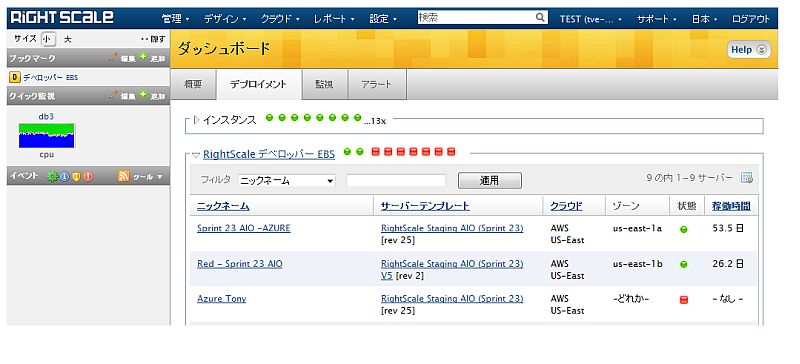Select the 小 size toggle in sidebar
Screen dimensions: 800x364
[48, 39]
